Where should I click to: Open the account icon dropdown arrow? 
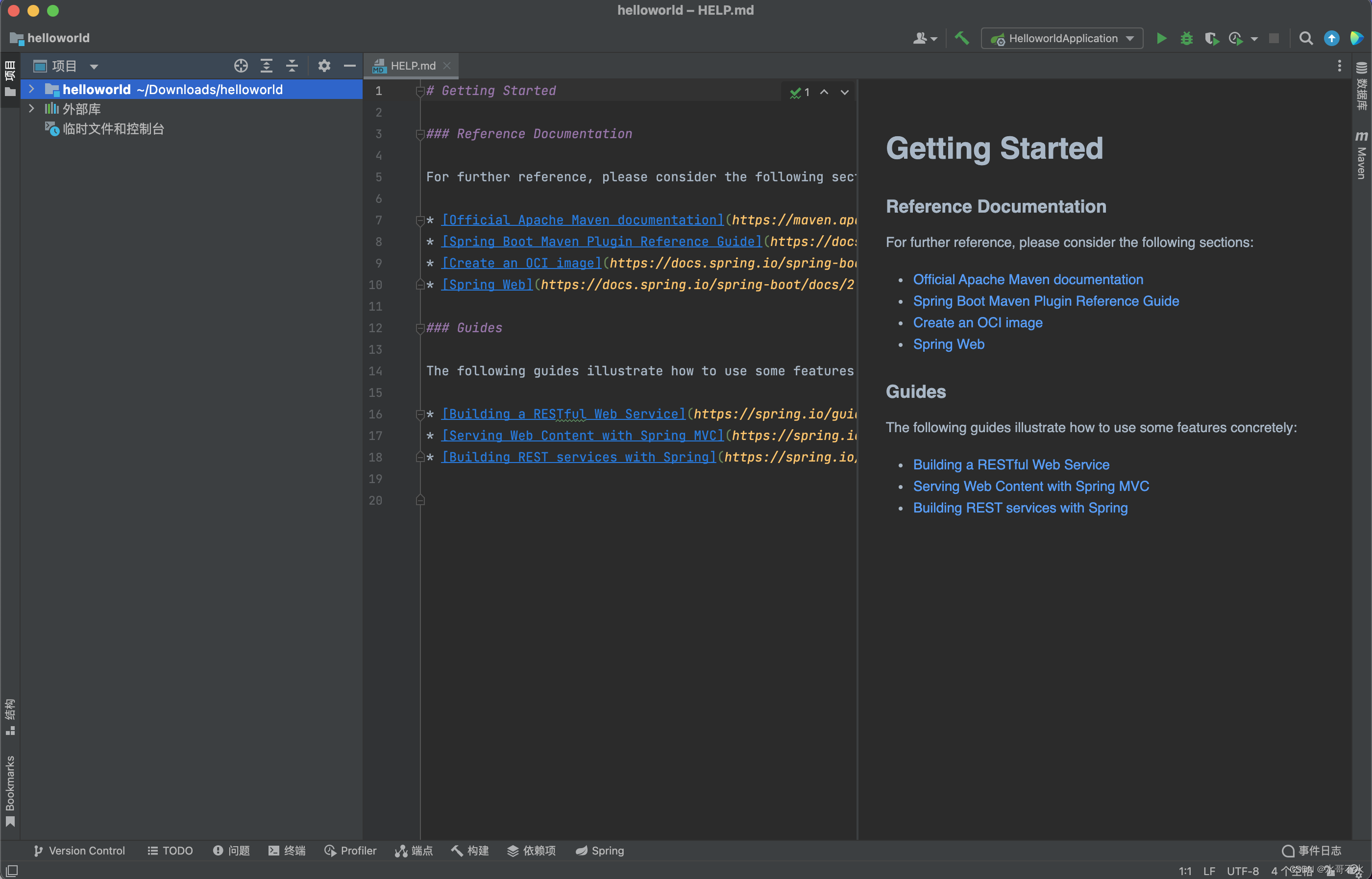tap(933, 39)
